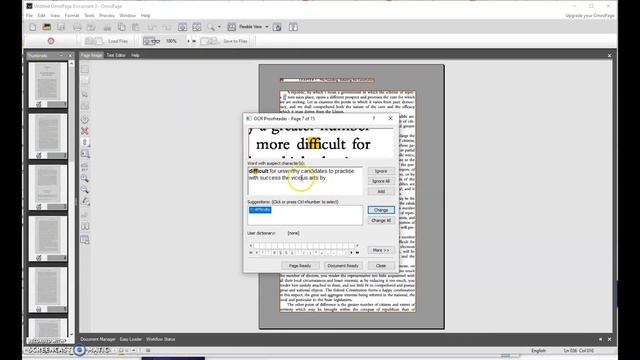Viewport: 640px width, 360px height.
Task: Switch to the Workflow Status tab
Action: click(160, 339)
